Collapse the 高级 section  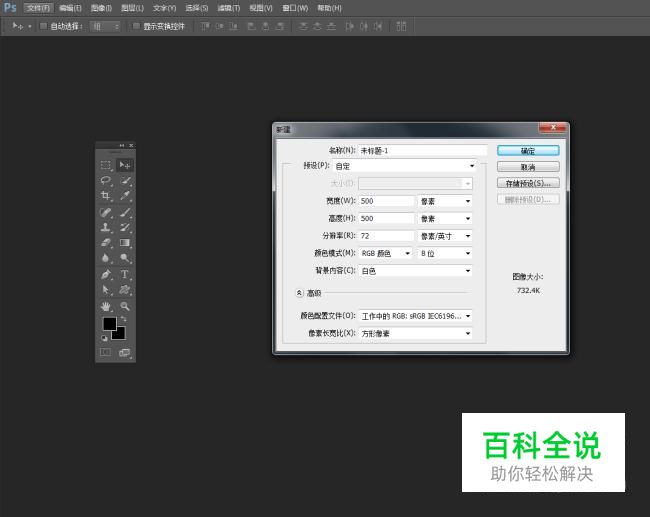coord(299,293)
